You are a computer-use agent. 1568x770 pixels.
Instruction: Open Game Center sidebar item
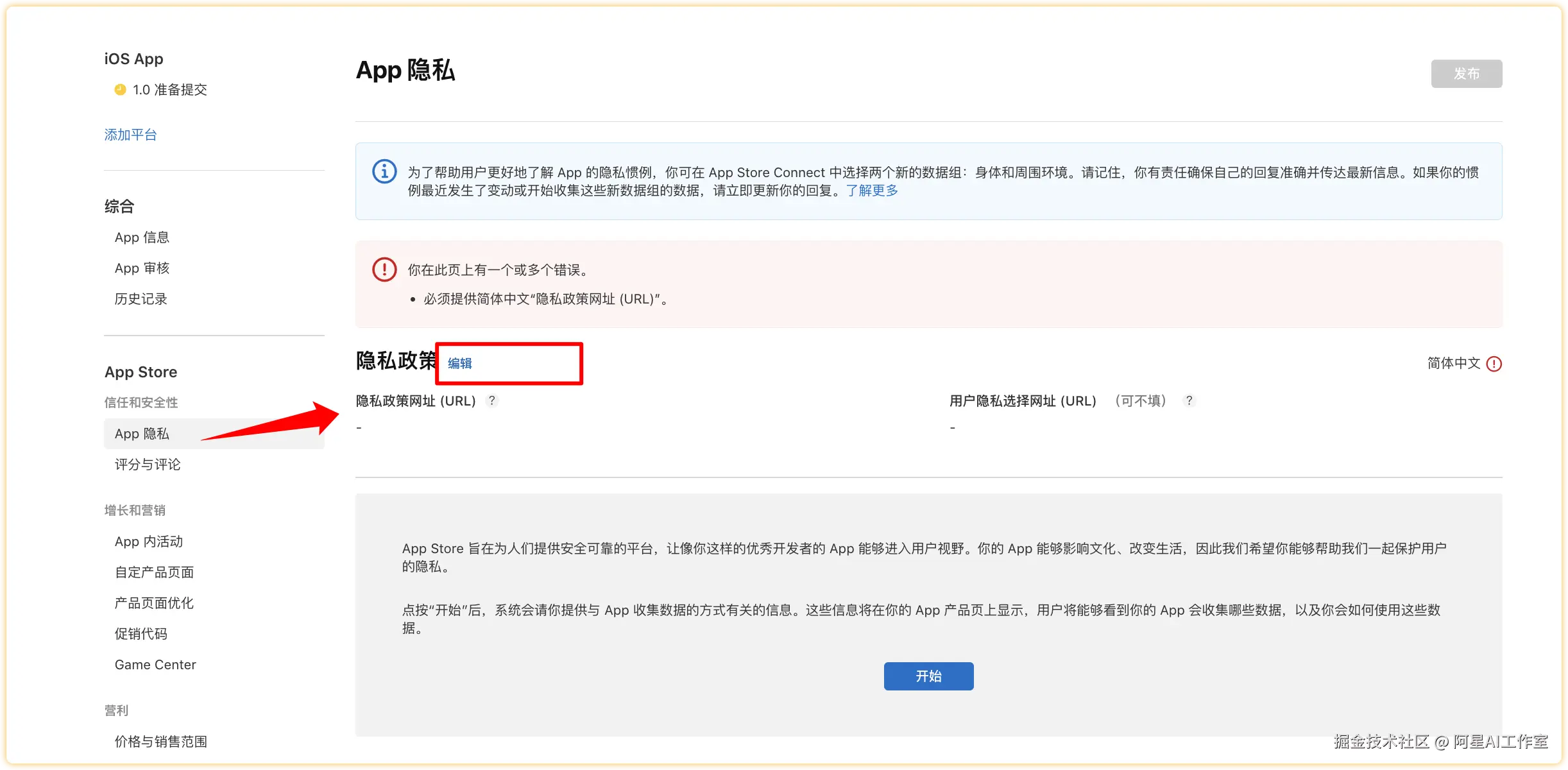click(x=155, y=665)
